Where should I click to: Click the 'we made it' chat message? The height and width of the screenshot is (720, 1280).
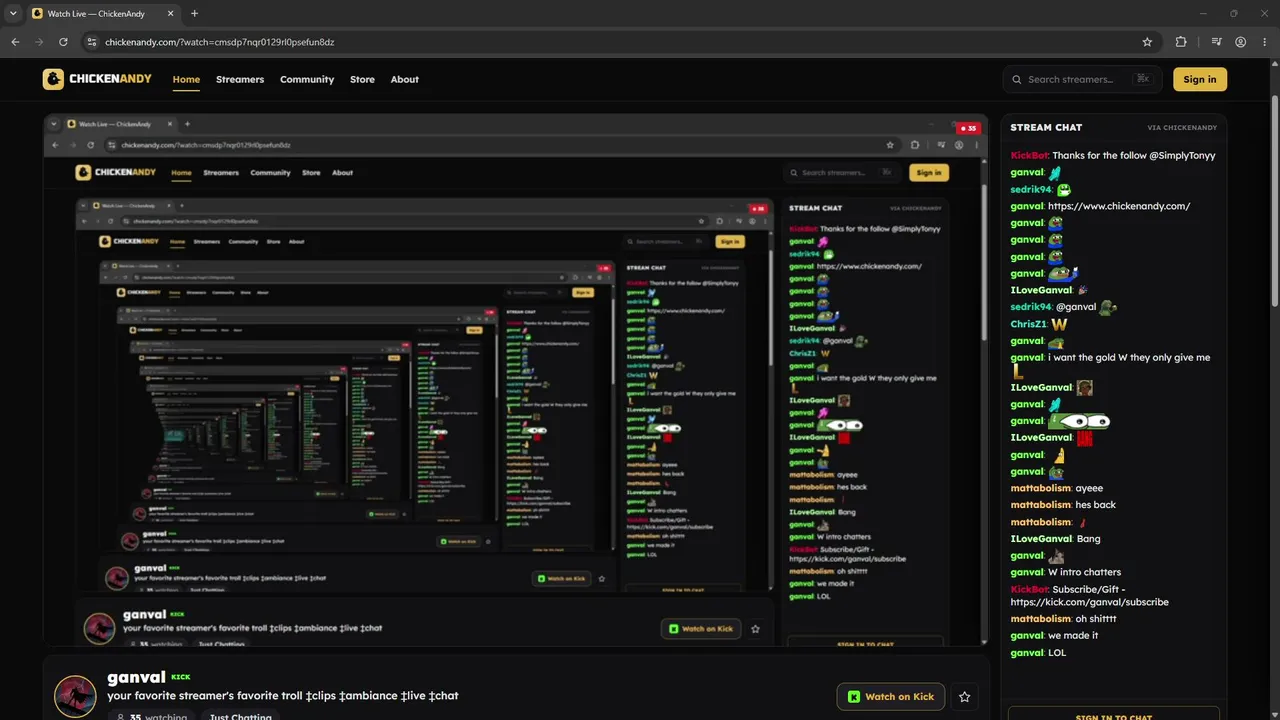pyautogui.click(x=1073, y=636)
